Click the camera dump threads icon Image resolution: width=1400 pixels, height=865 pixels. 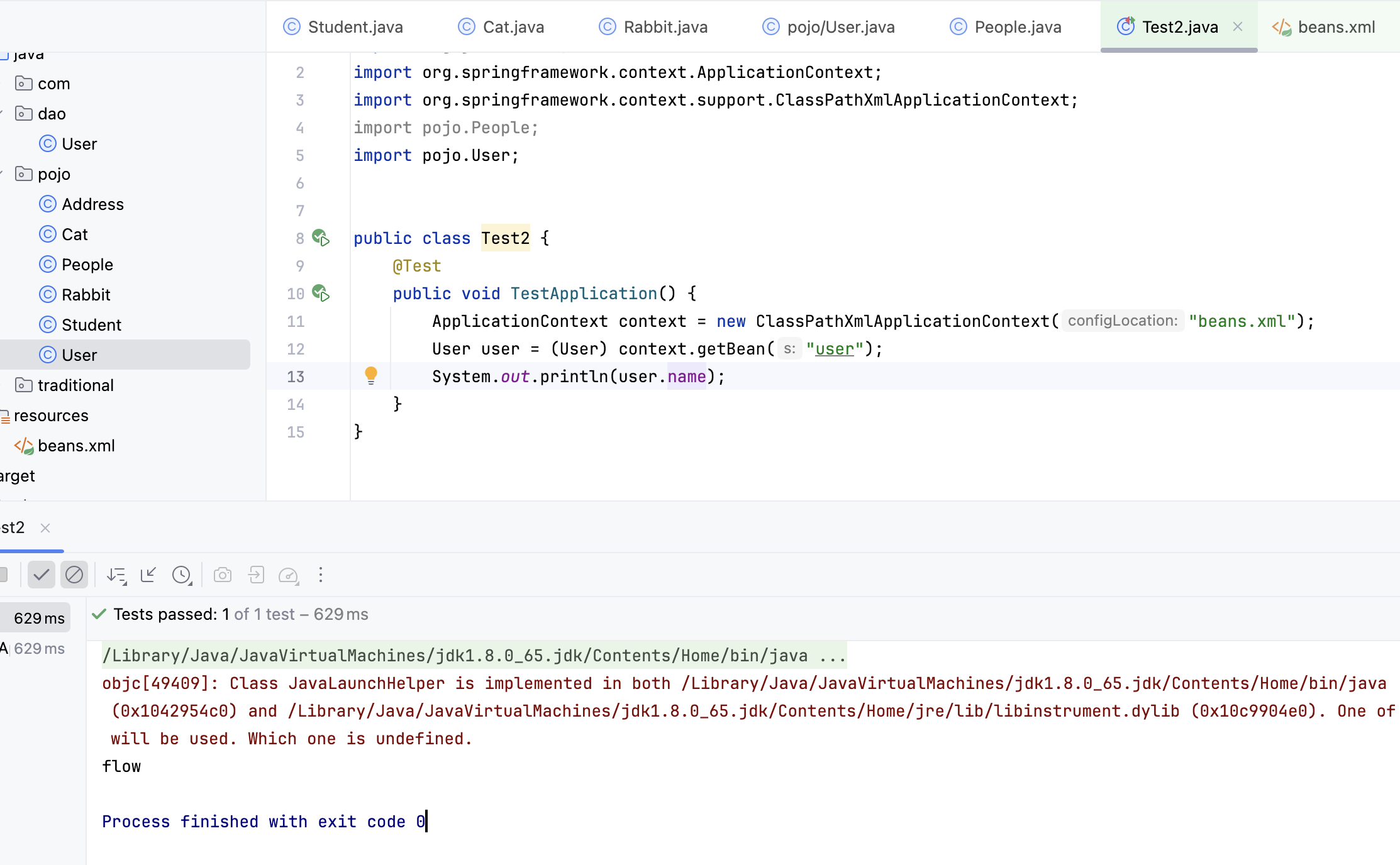coord(223,575)
